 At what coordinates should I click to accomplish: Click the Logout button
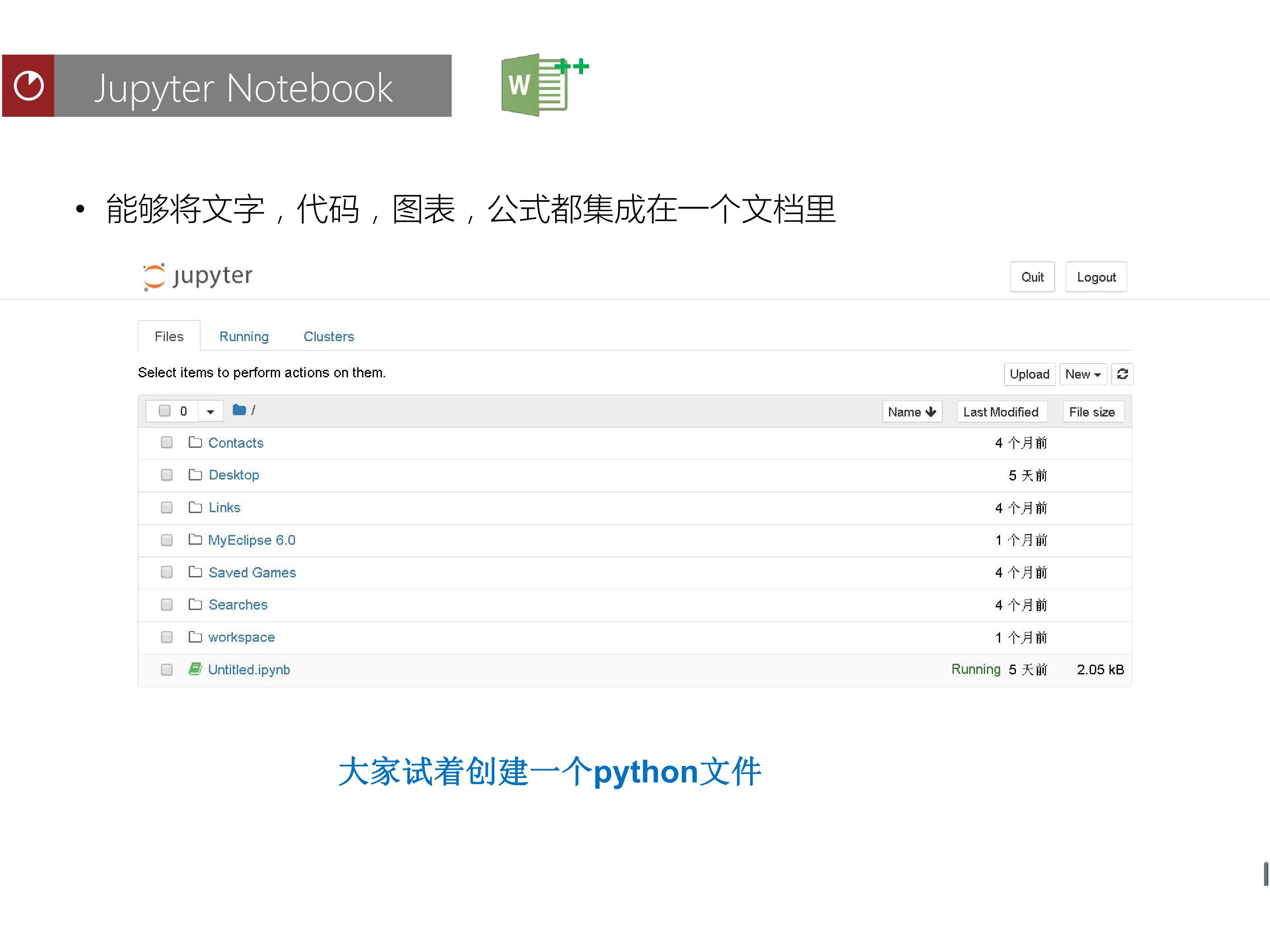click(1096, 277)
